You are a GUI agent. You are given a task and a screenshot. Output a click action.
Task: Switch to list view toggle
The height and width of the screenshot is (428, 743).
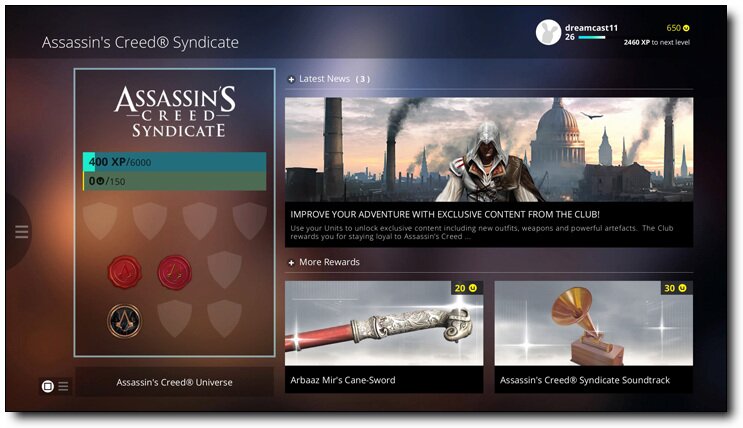pyautogui.click(x=63, y=386)
